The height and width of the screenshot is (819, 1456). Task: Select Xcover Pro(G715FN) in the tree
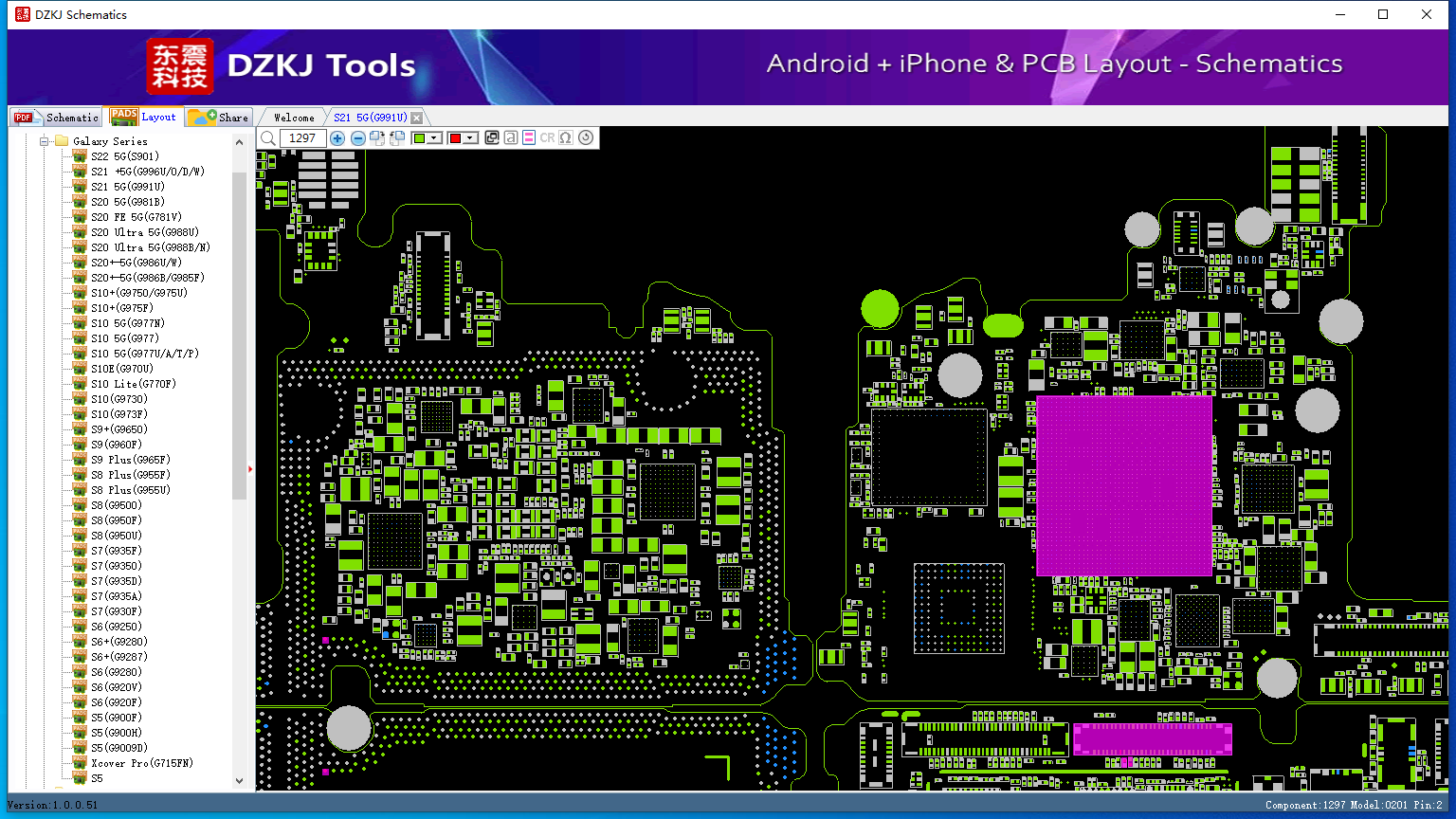tap(142, 763)
